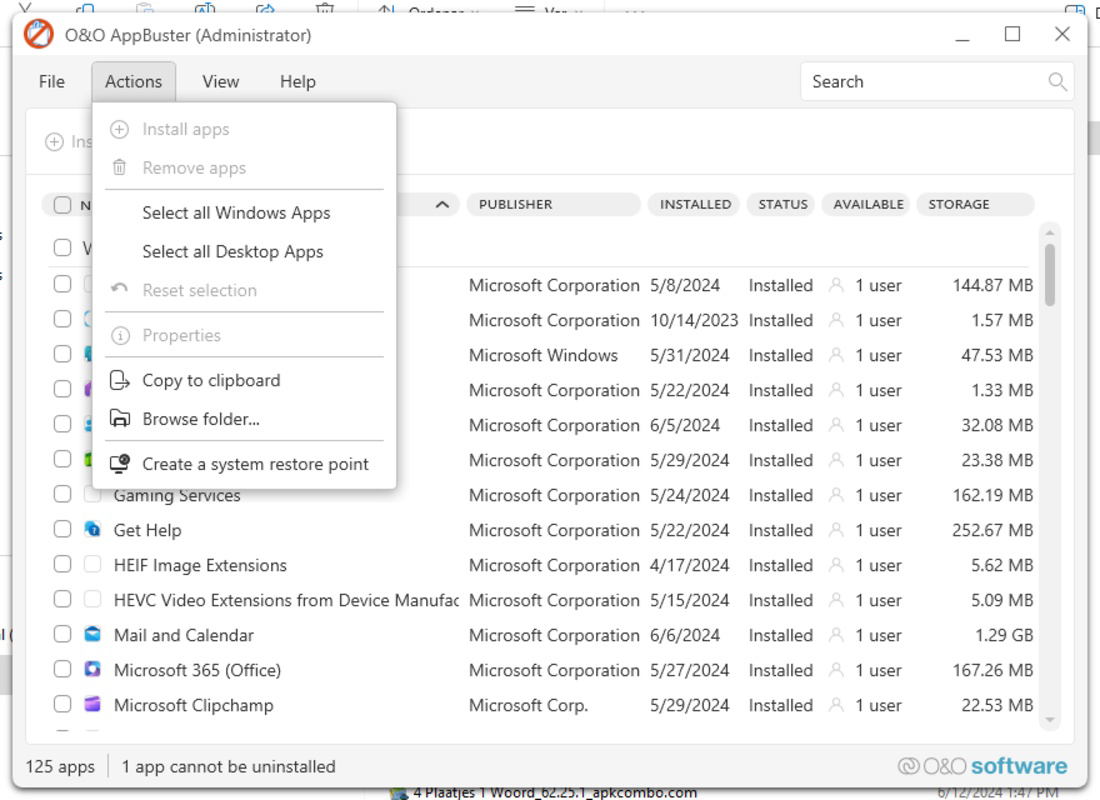1100x800 pixels.
Task: Click the system restore point monitor icon
Action: coord(120,464)
